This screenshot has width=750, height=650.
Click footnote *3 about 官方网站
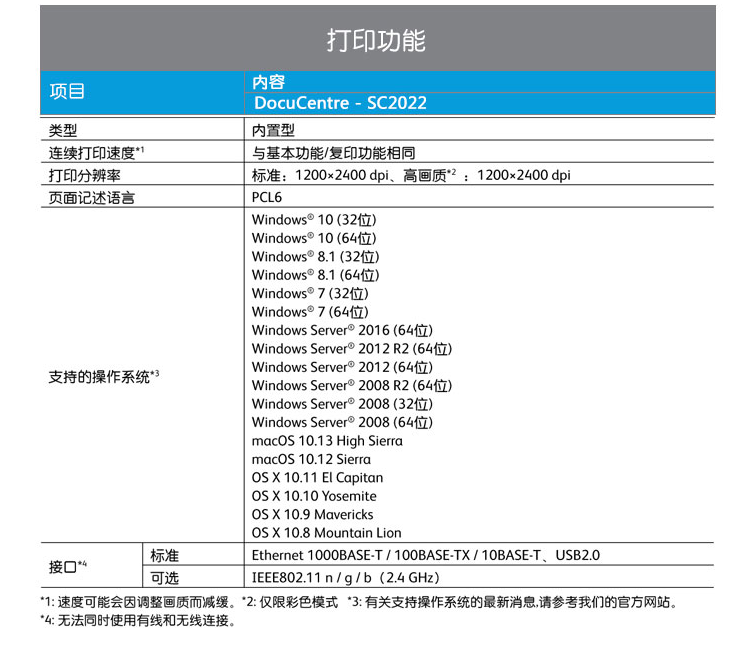[513, 602]
